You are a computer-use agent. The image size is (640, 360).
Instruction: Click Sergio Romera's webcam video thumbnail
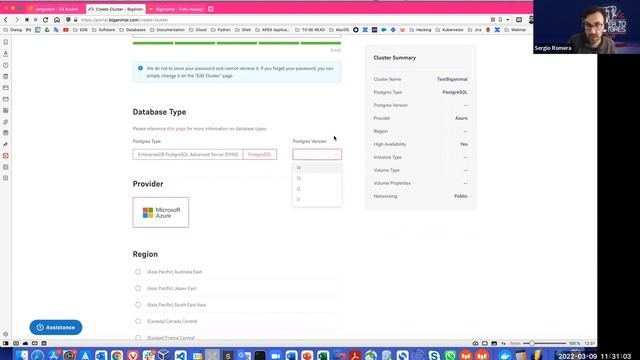click(x=587, y=27)
